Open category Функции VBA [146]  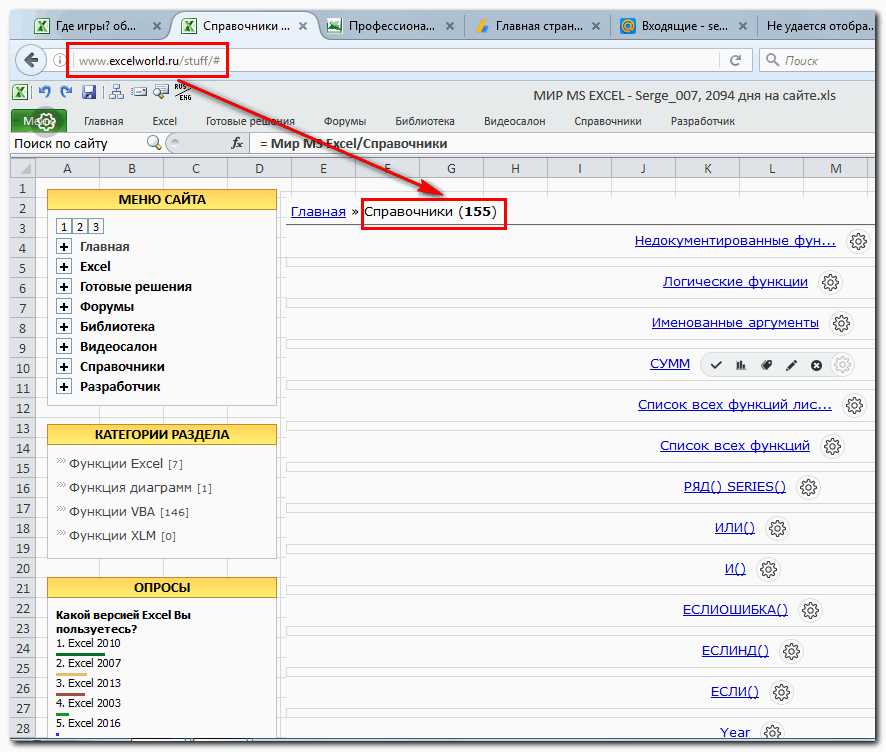coord(129,512)
